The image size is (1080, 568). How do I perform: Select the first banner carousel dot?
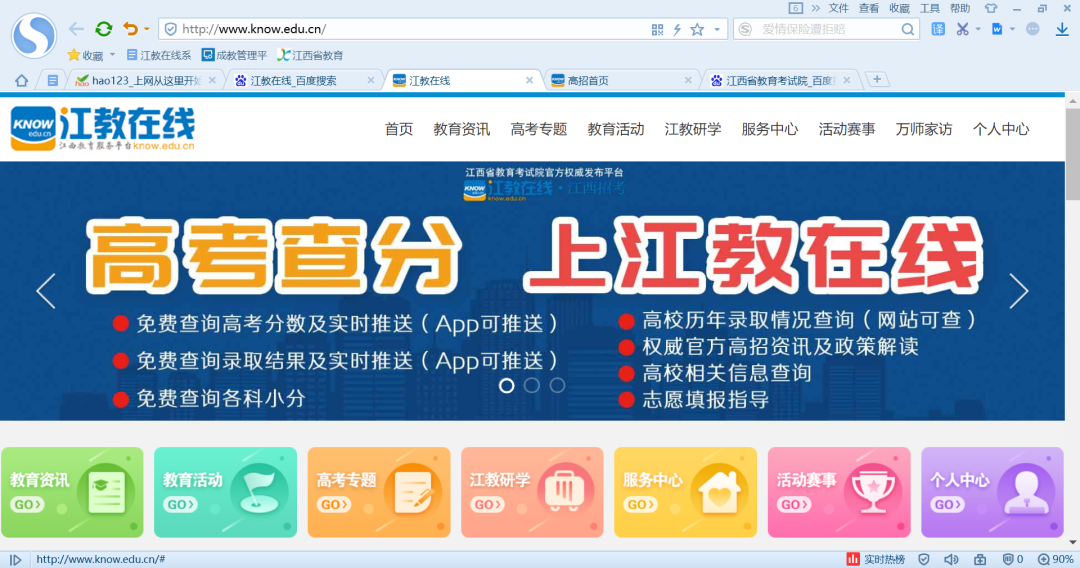[x=506, y=386]
